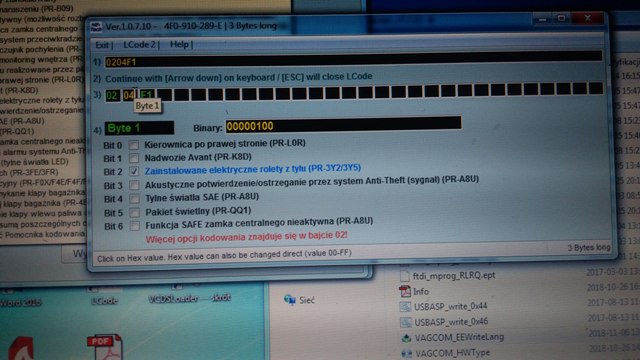Enable Bit 1 Nadwozie Avant checkbox
The image size is (640, 360).
[x=133, y=158]
